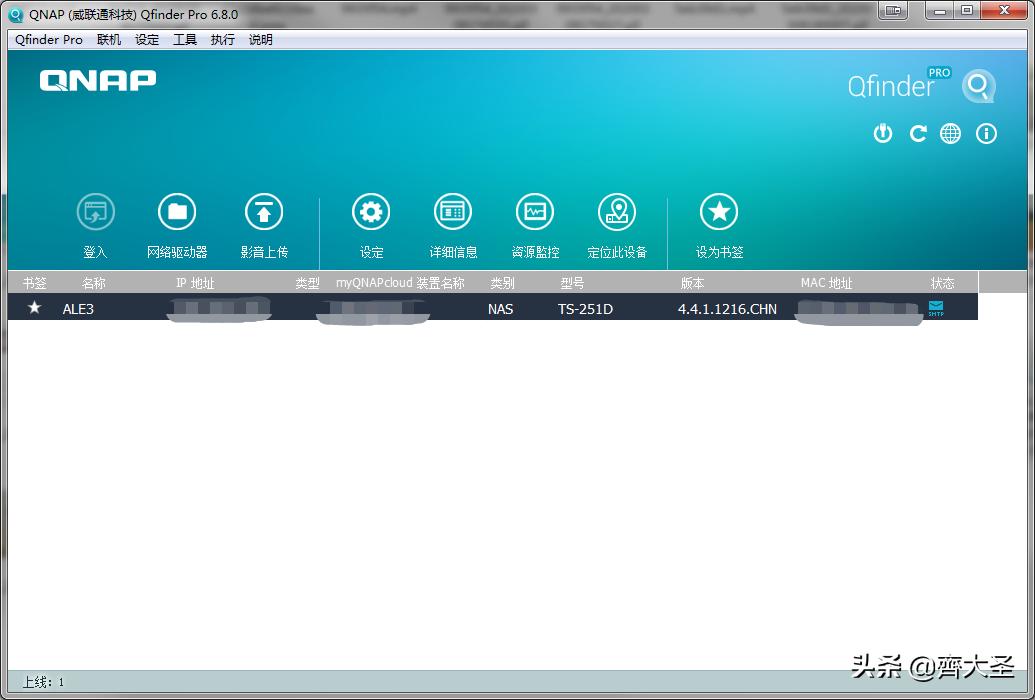Open the globe language icon

951,133
